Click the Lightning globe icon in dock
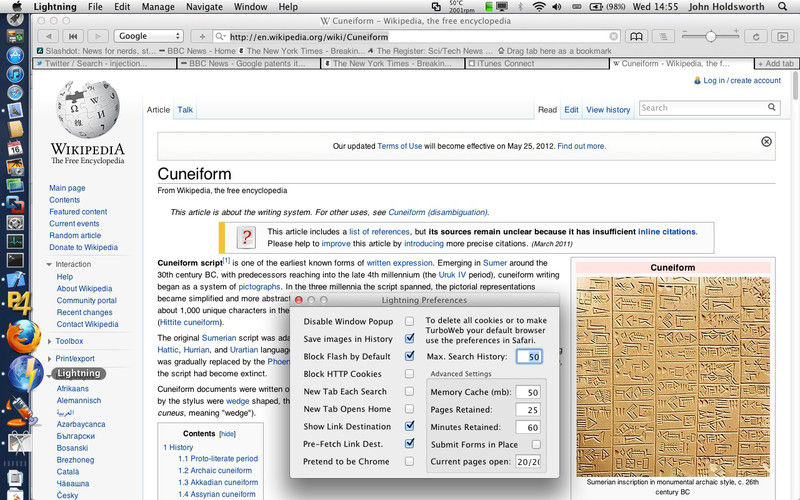This screenshot has width=800, height=500. 24,374
